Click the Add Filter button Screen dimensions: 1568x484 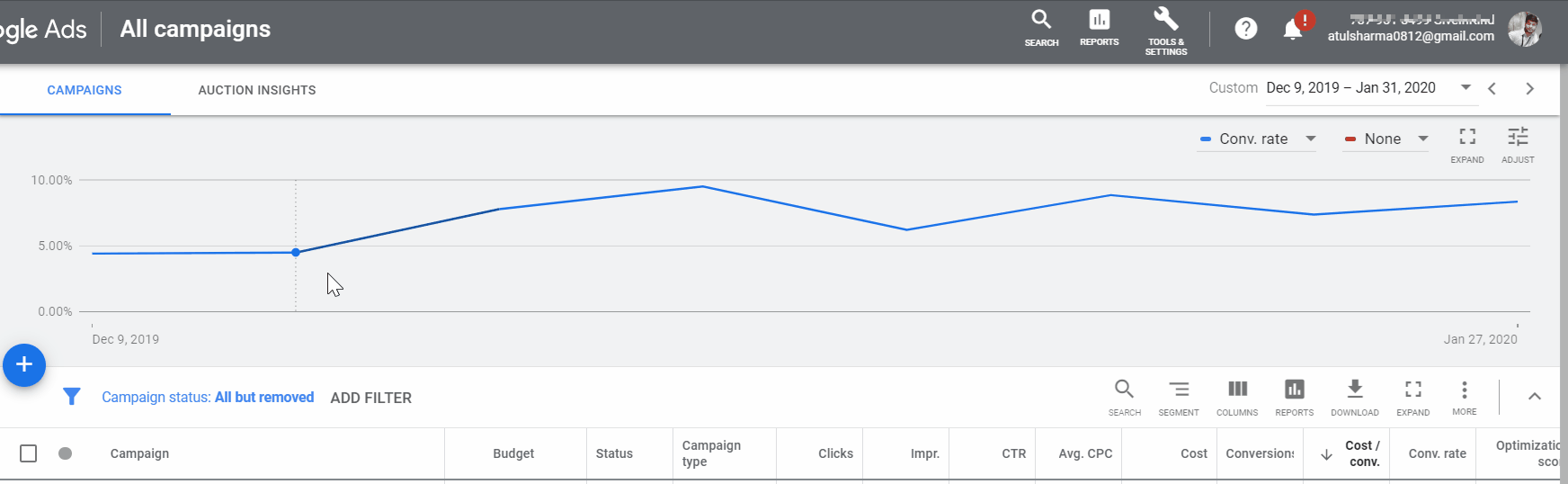(x=370, y=398)
